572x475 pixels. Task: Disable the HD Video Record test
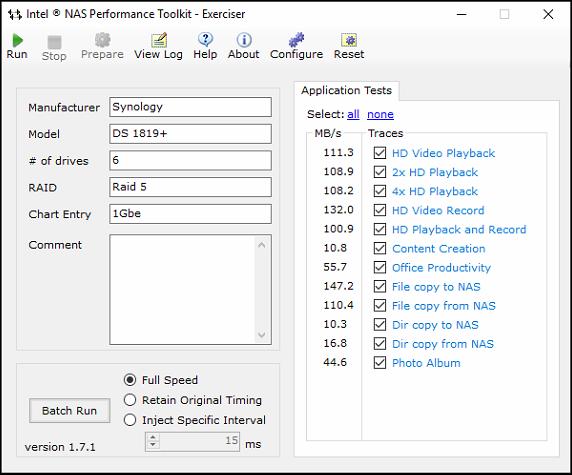point(380,210)
